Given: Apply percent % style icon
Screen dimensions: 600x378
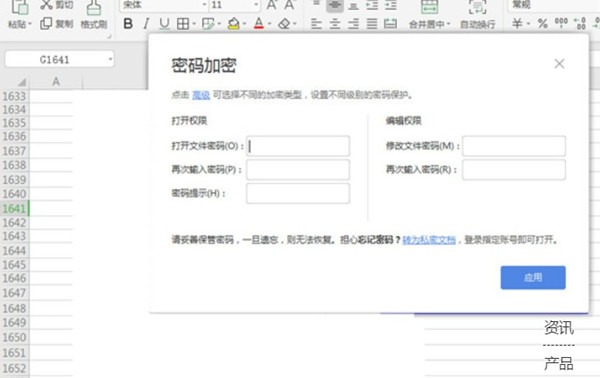Looking at the screenshot, I should 542,24.
